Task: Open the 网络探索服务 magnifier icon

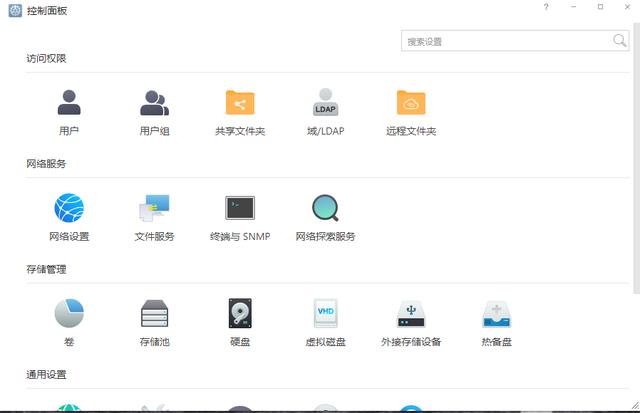Action: [x=325, y=208]
